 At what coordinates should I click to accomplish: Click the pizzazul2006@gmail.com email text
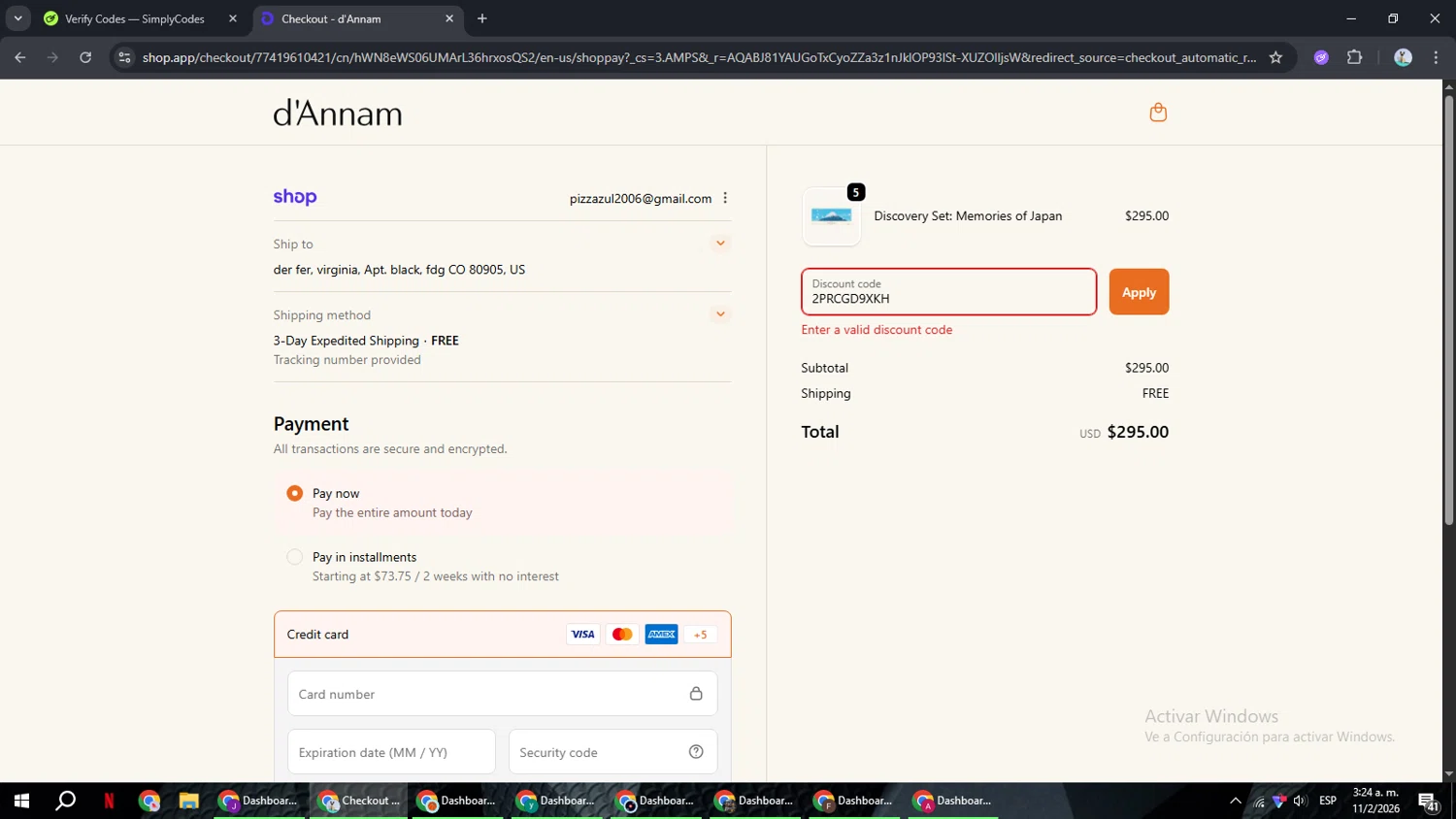coord(641,198)
